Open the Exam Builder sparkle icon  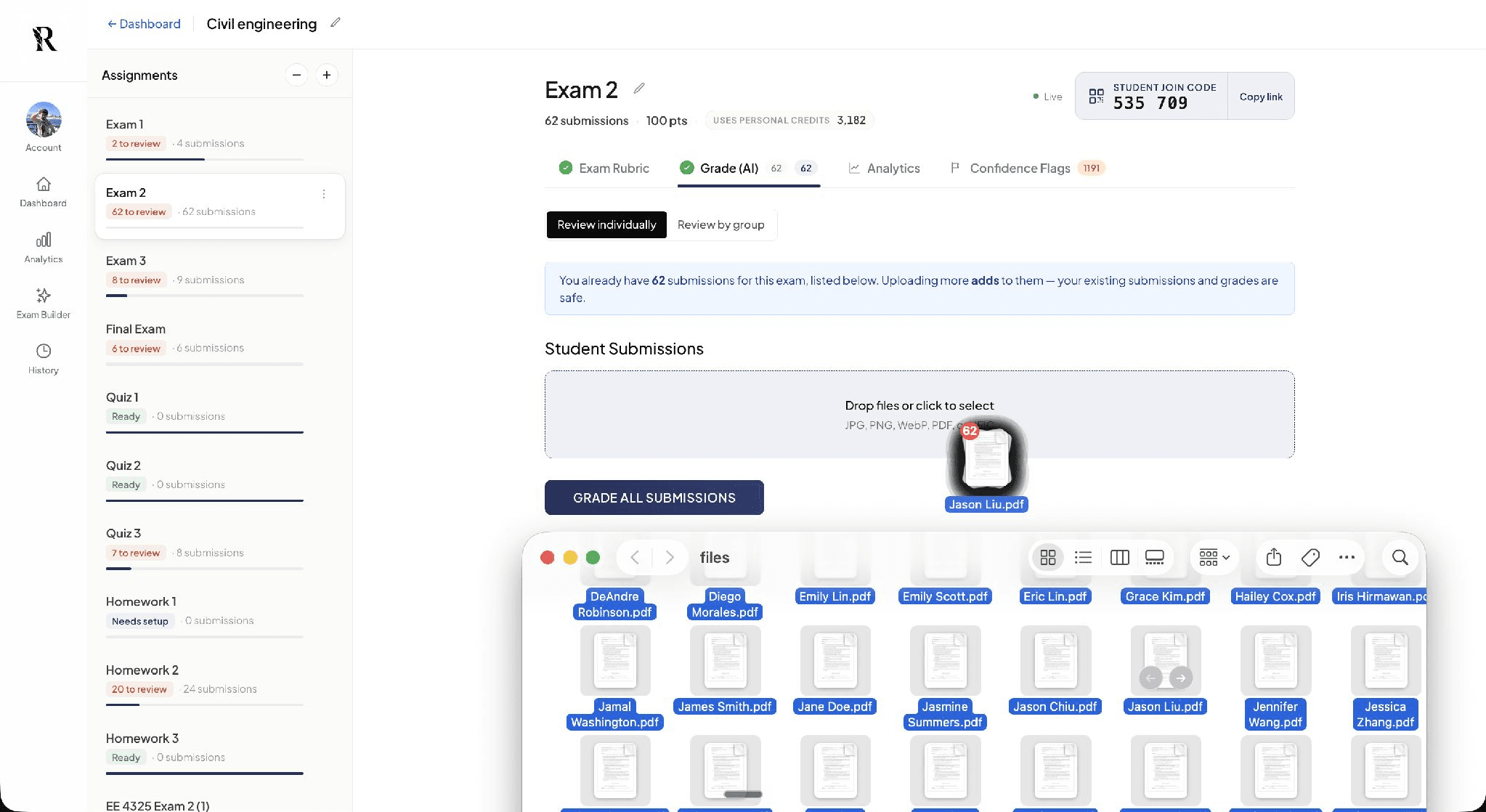(x=44, y=296)
